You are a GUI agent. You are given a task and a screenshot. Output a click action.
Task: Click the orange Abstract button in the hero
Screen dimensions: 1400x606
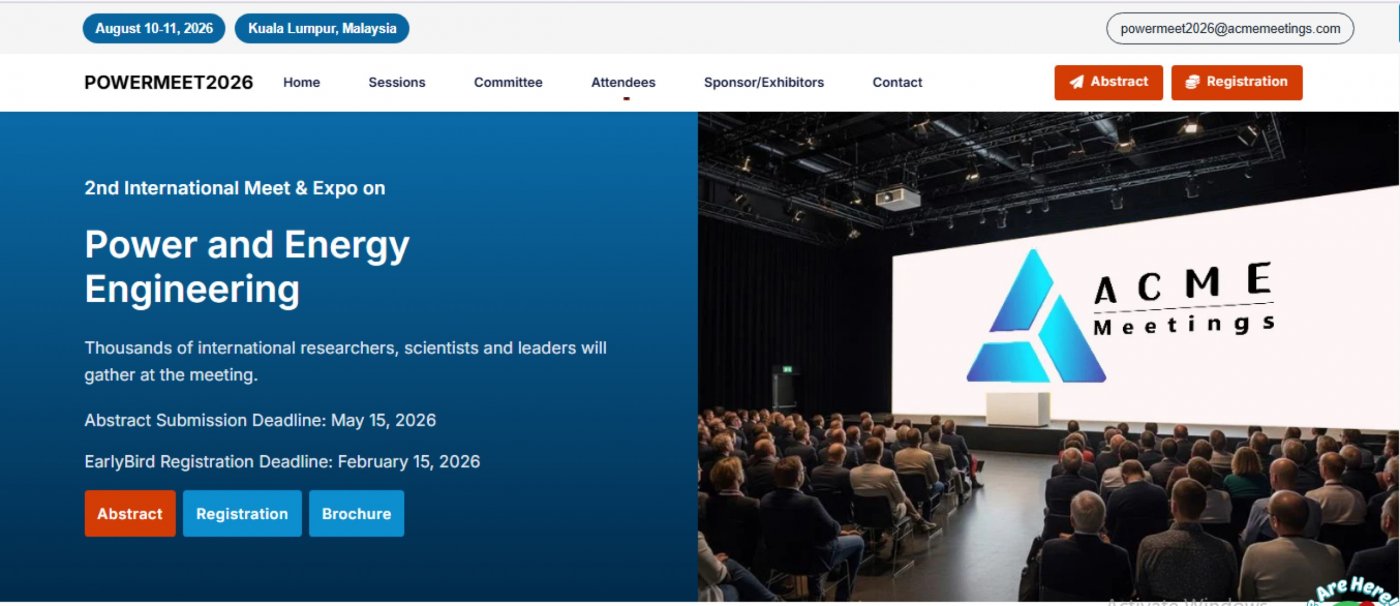(x=130, y=514)
